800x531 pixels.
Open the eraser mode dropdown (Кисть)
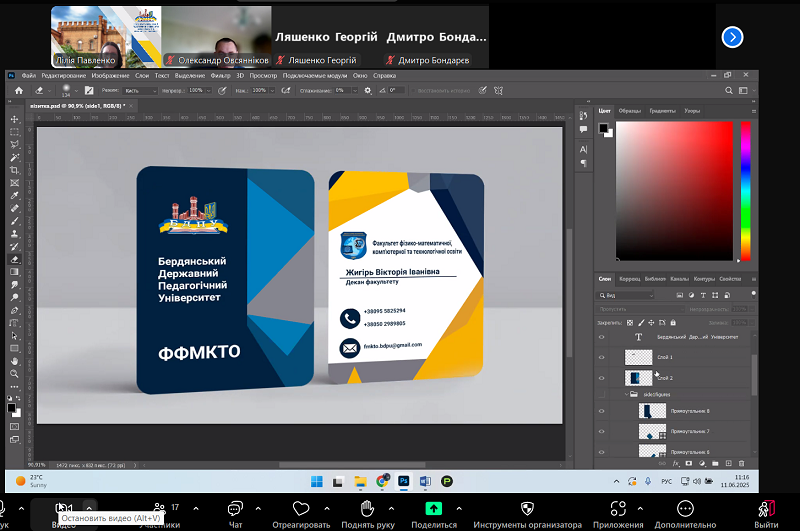140,90
